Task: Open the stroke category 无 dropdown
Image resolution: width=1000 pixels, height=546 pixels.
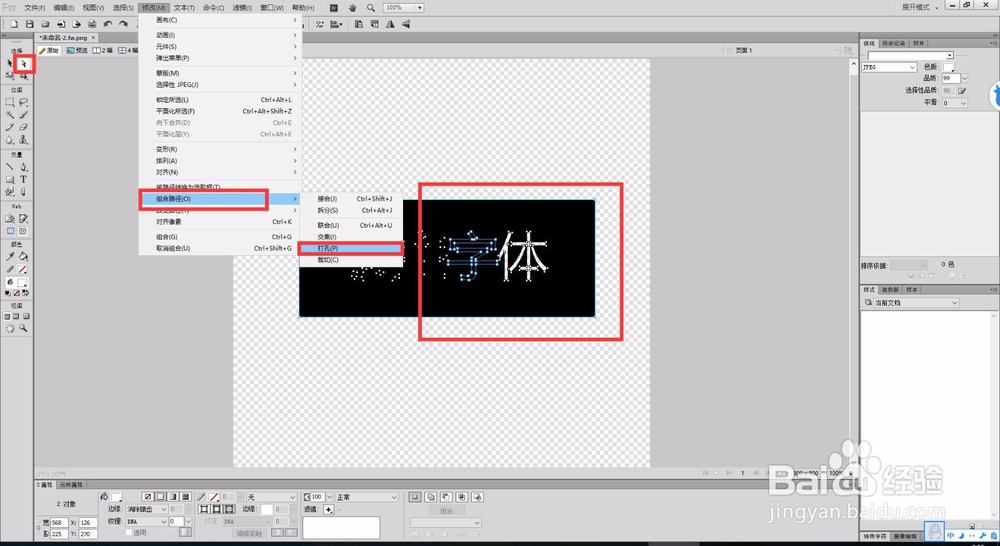Action: [x=272, y=496]
